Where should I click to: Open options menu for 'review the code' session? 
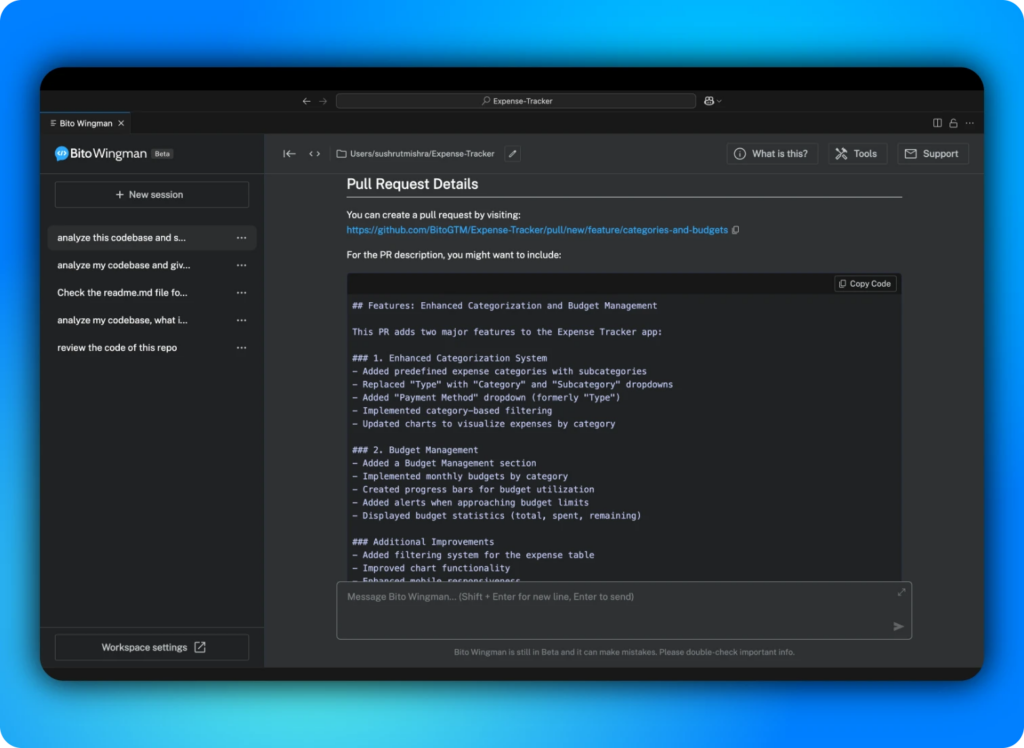pyautogui.click(x=241, y=348)
